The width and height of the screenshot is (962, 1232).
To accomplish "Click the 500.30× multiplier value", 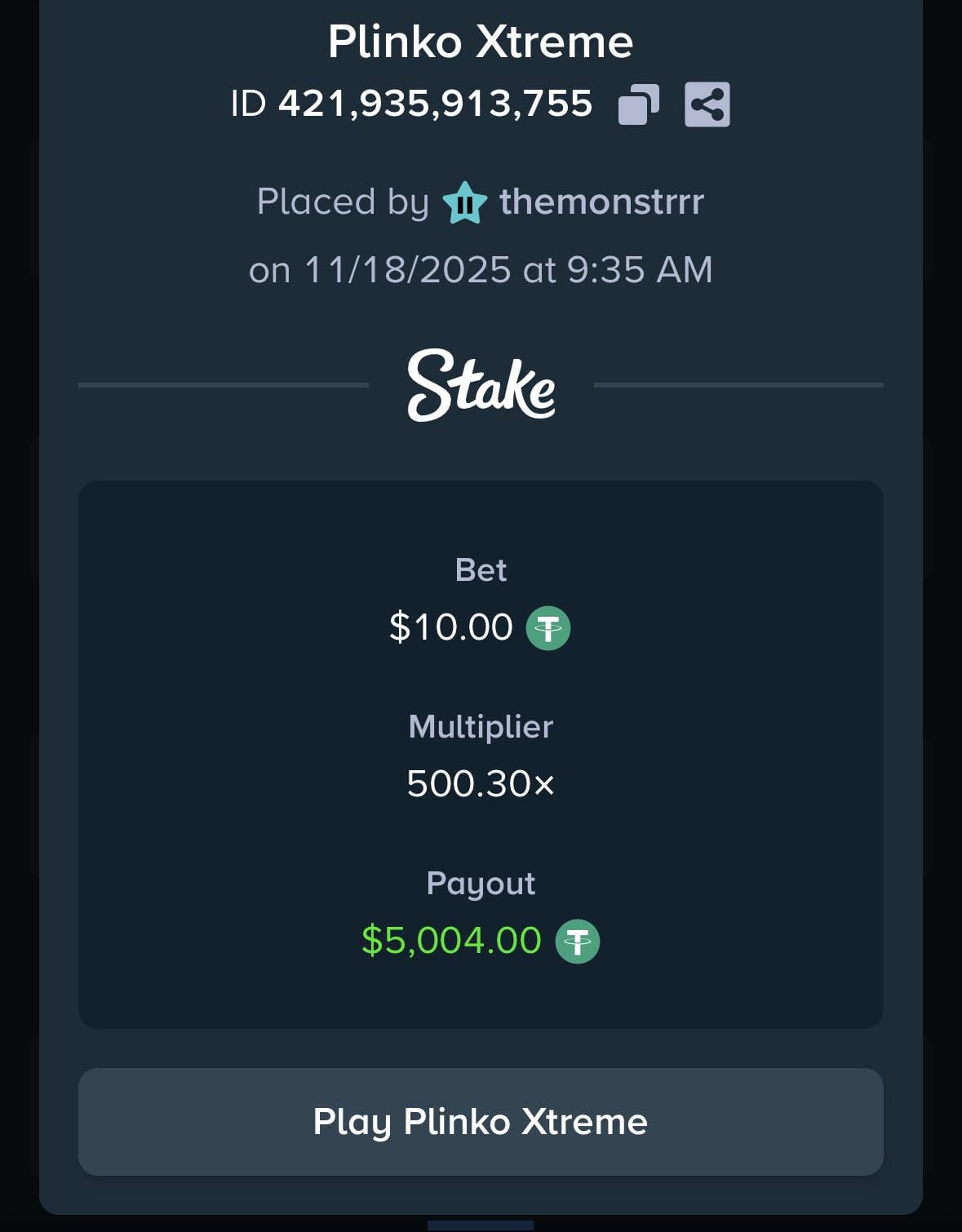I will coord(481,784).
